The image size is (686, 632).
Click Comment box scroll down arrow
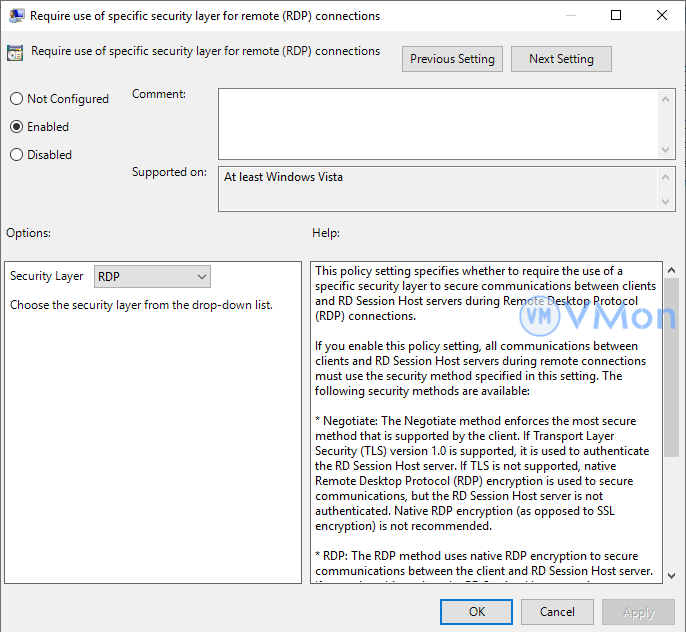coord(665,150)
